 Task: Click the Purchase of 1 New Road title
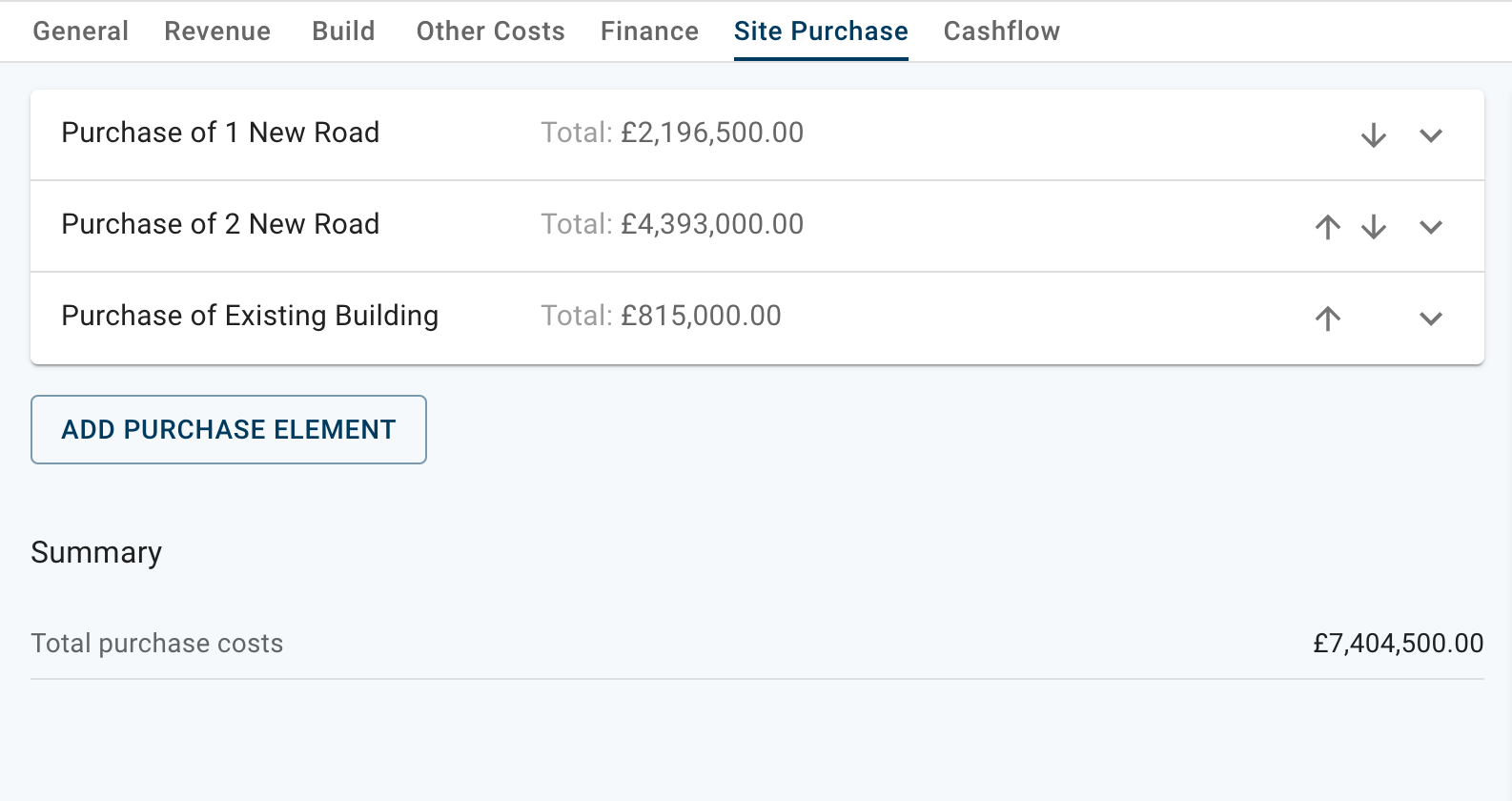click(220, 133)
